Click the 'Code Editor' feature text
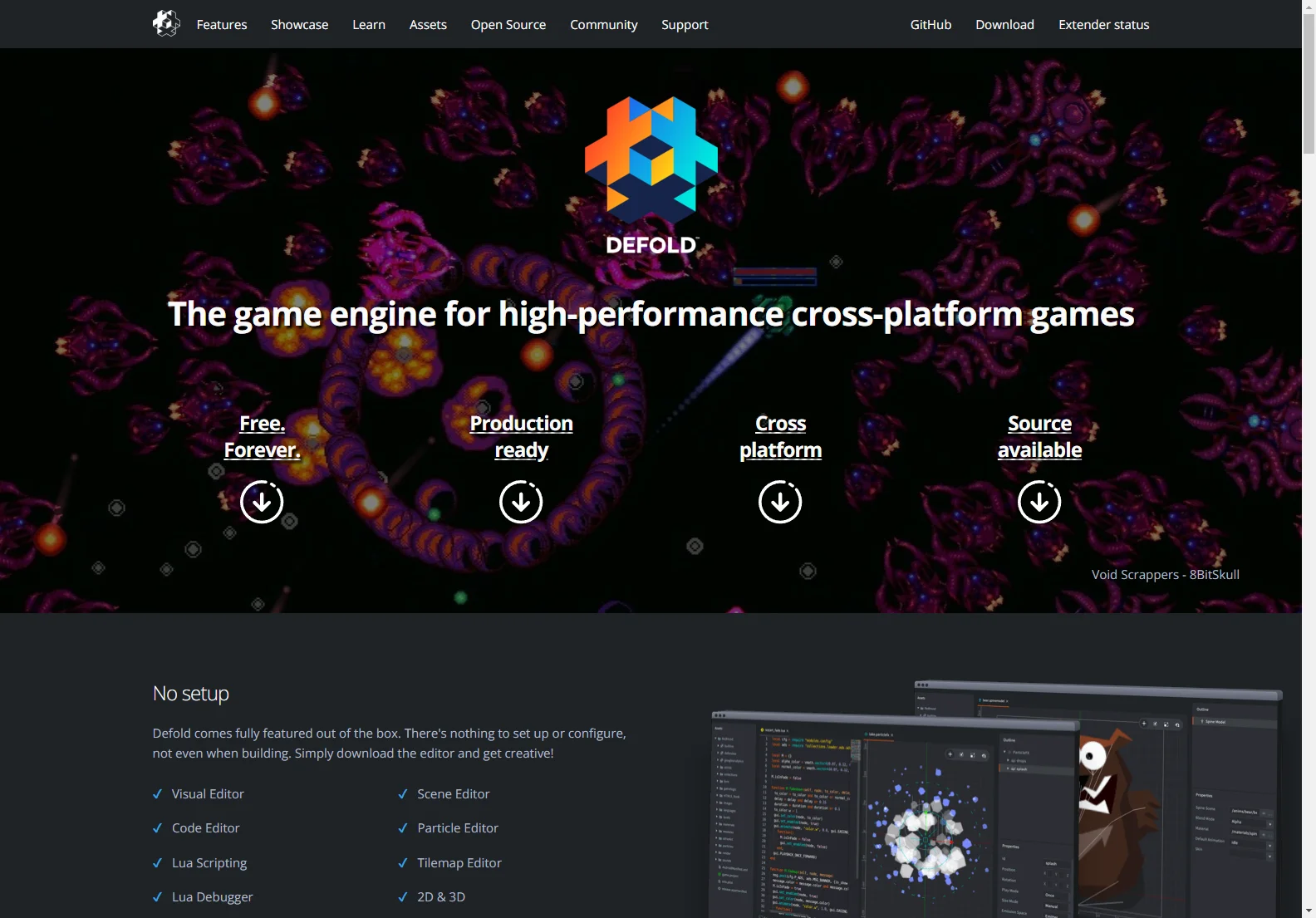1316x918 pixels. click(205, 828)
